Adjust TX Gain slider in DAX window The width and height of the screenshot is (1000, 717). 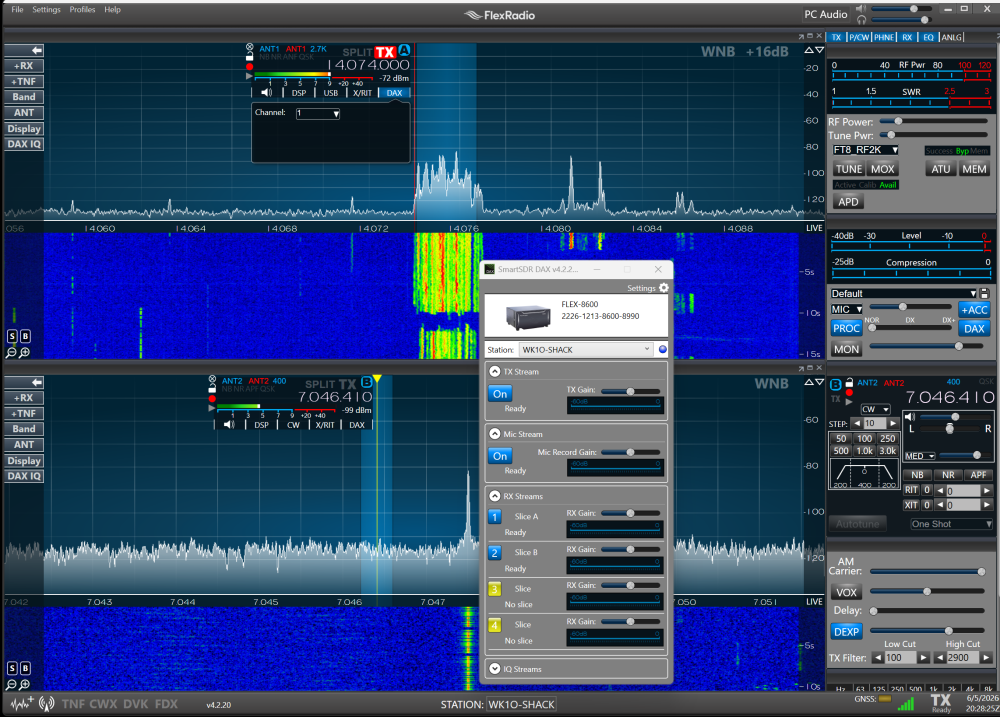(630, 391)
